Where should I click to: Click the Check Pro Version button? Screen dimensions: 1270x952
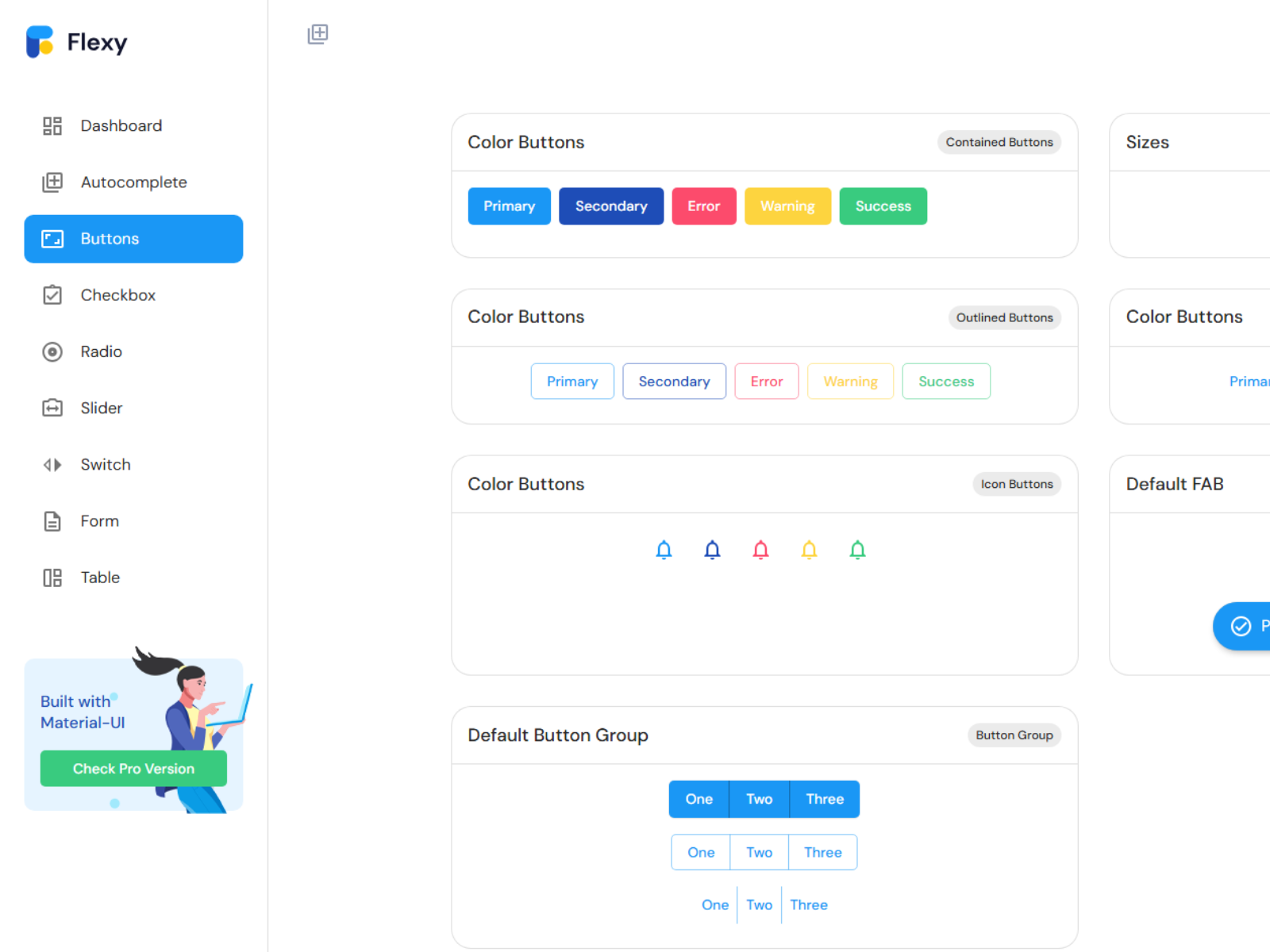[x=133, y=769]
